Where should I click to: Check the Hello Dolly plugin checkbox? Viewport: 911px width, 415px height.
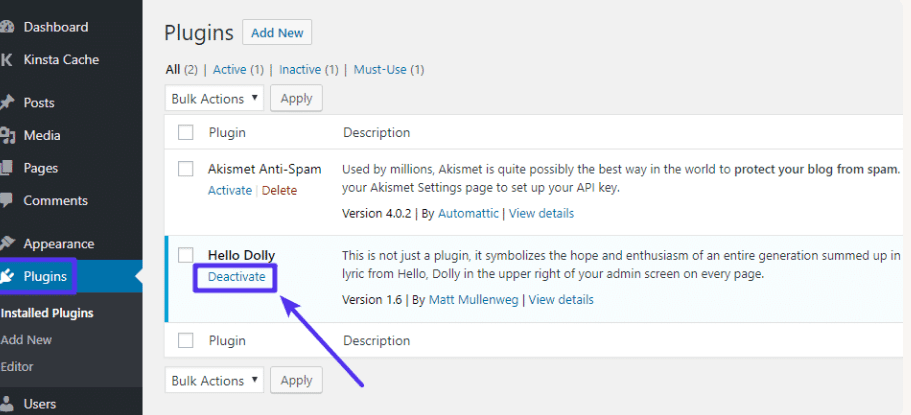[x=185, y=255]
